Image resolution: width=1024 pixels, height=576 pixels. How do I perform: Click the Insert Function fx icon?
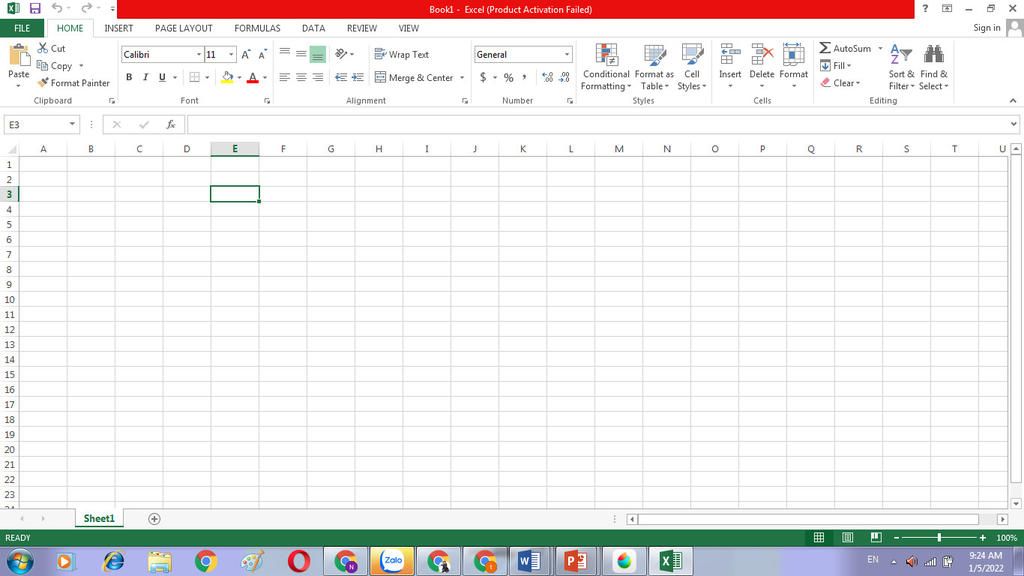(x=171, y=125)
